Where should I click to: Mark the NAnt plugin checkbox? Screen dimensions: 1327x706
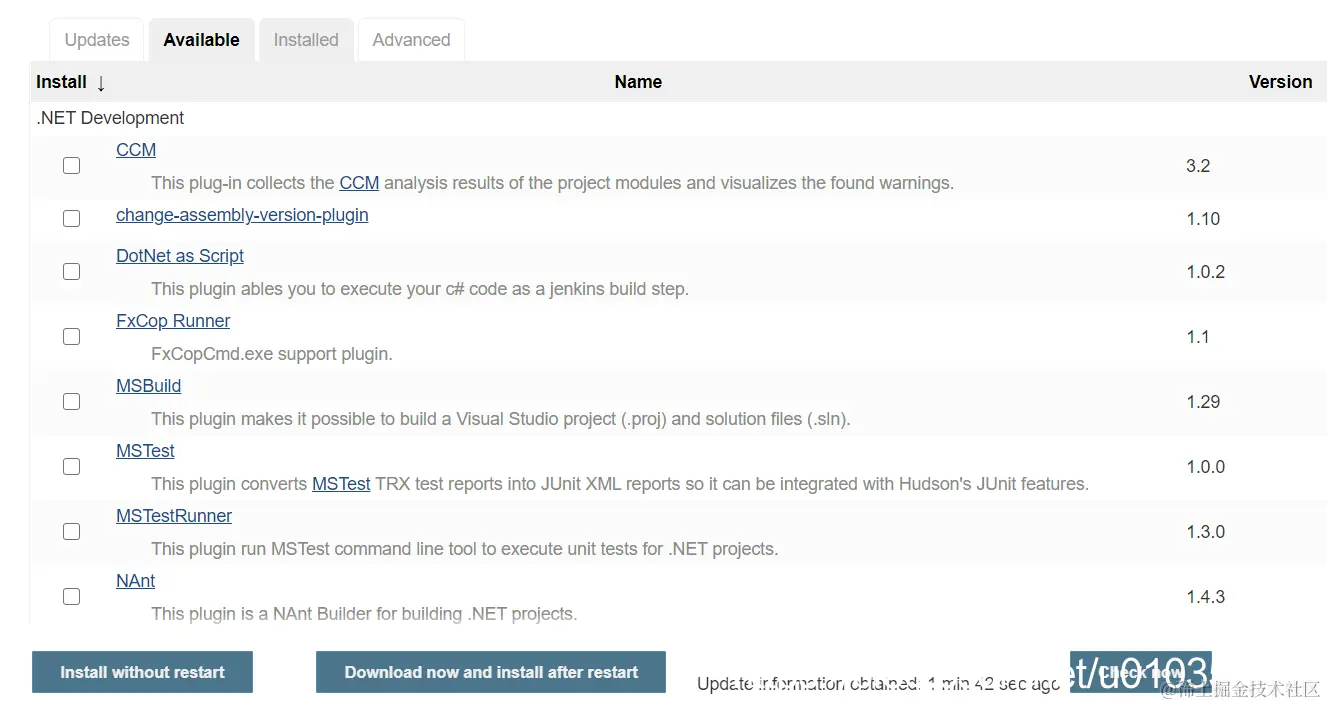tap(71, 596)
